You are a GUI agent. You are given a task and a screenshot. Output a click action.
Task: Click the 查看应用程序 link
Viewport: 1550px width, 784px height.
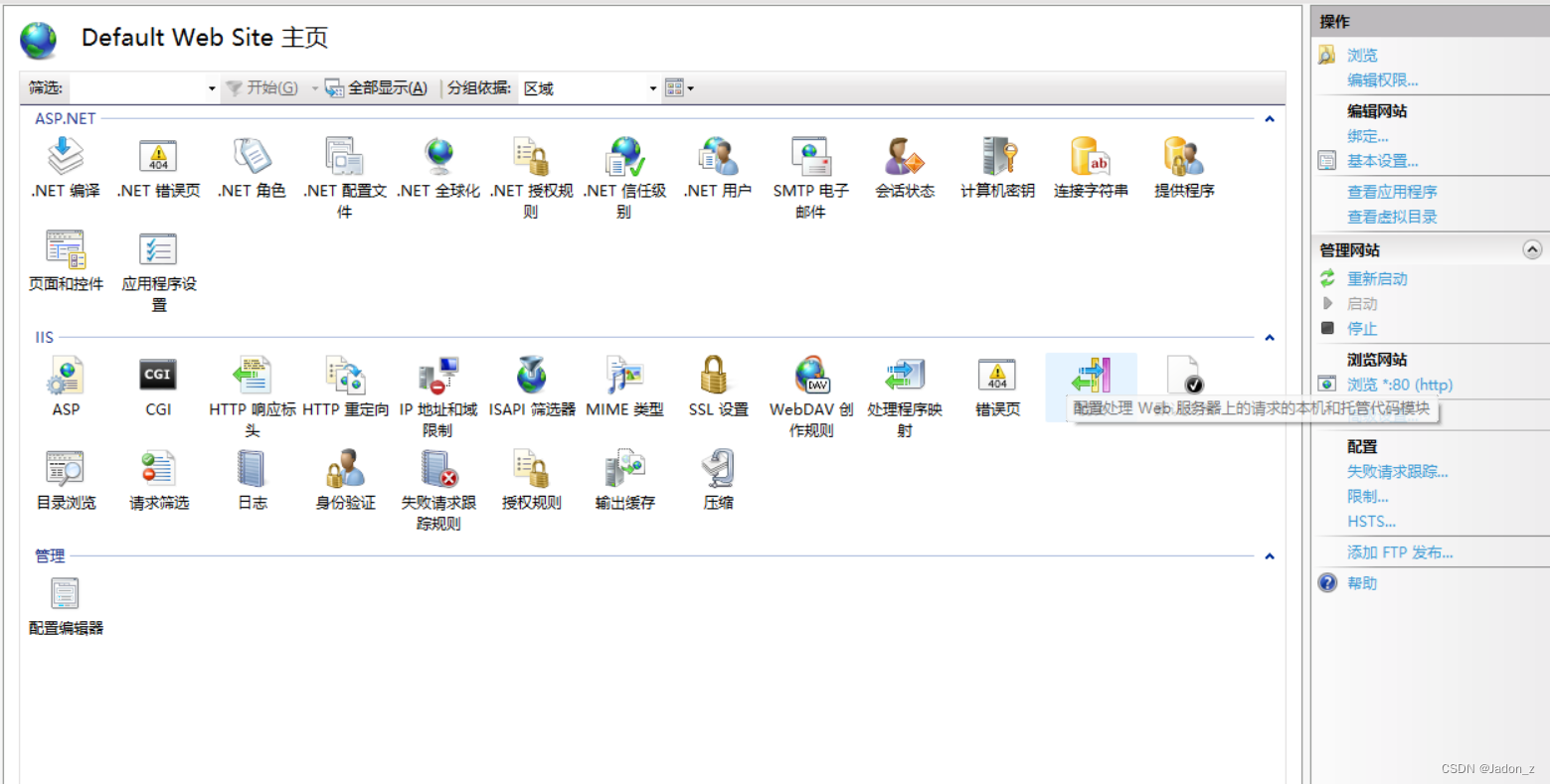coord(1392,192)
